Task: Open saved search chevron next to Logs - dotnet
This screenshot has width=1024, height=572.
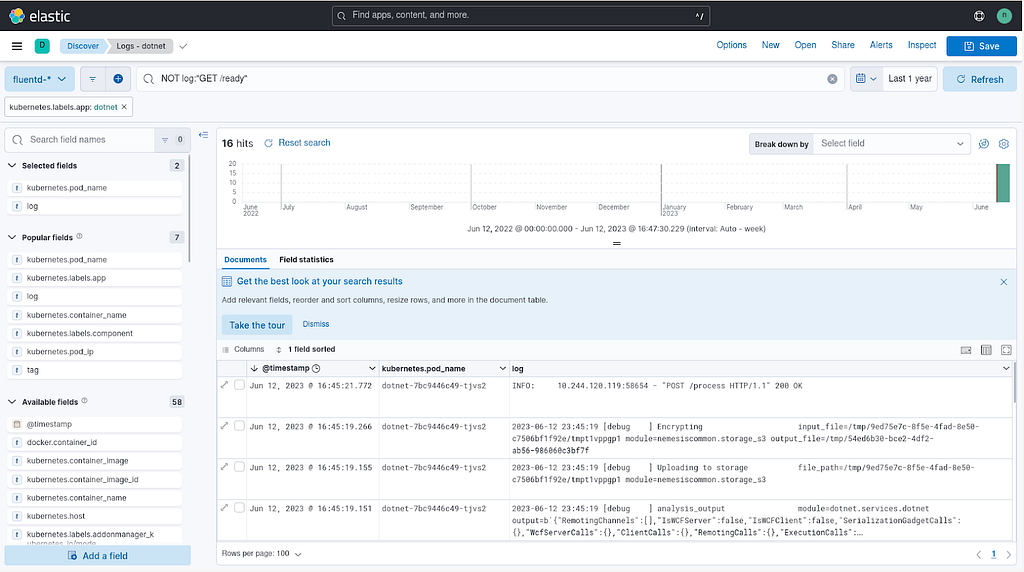Action: [184, 46]
